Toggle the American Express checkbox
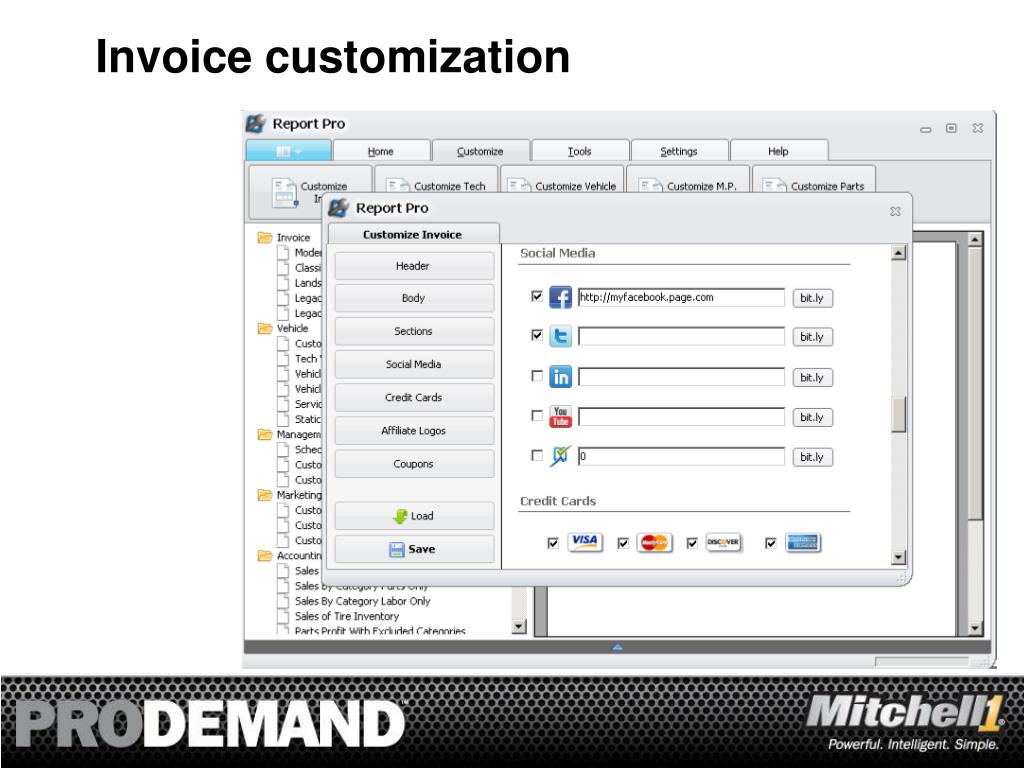The height and width of the screenshot is (768, 1024). [771, 543]
